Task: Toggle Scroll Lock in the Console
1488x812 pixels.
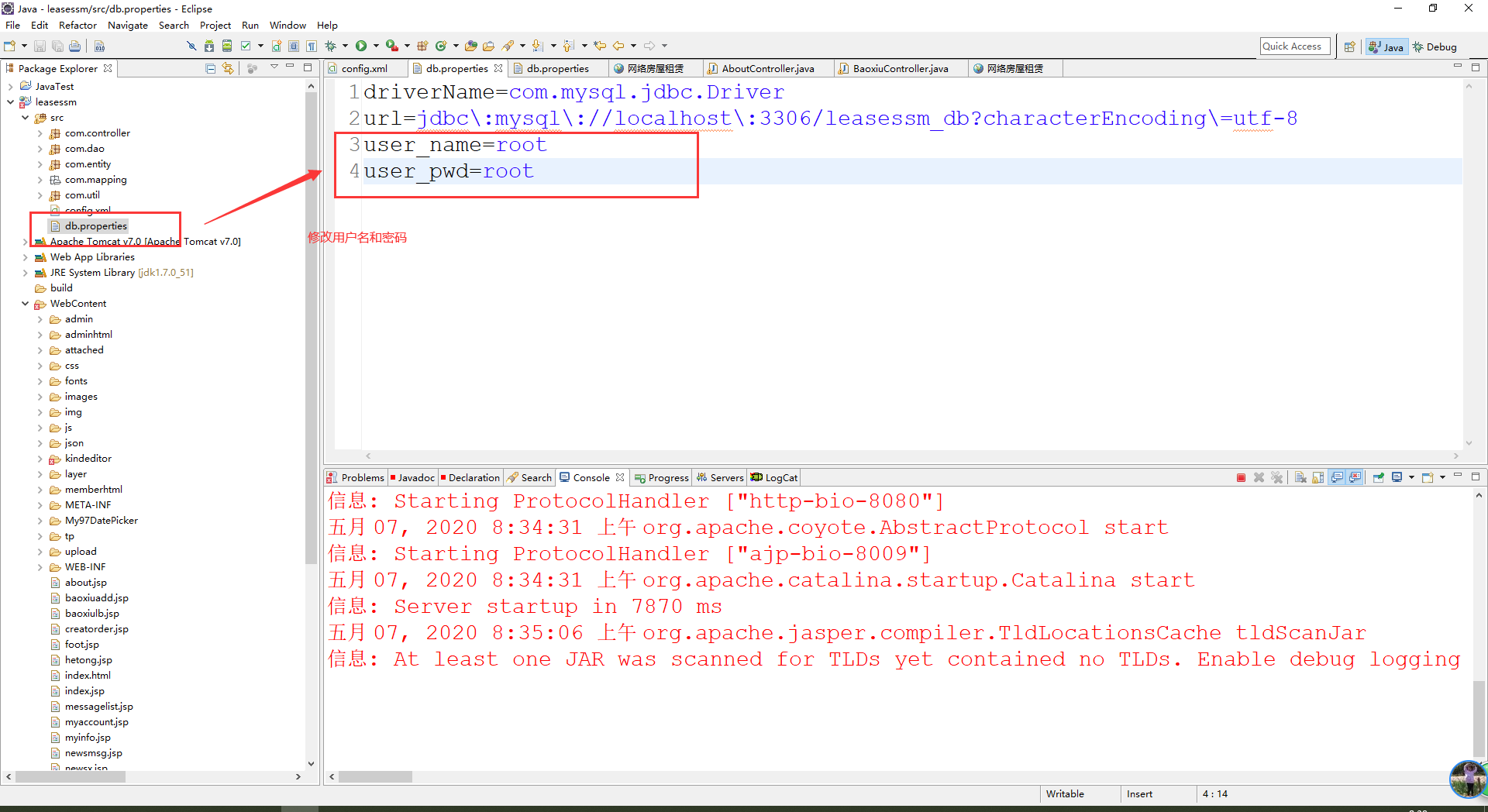Action: click(1317, 477)
